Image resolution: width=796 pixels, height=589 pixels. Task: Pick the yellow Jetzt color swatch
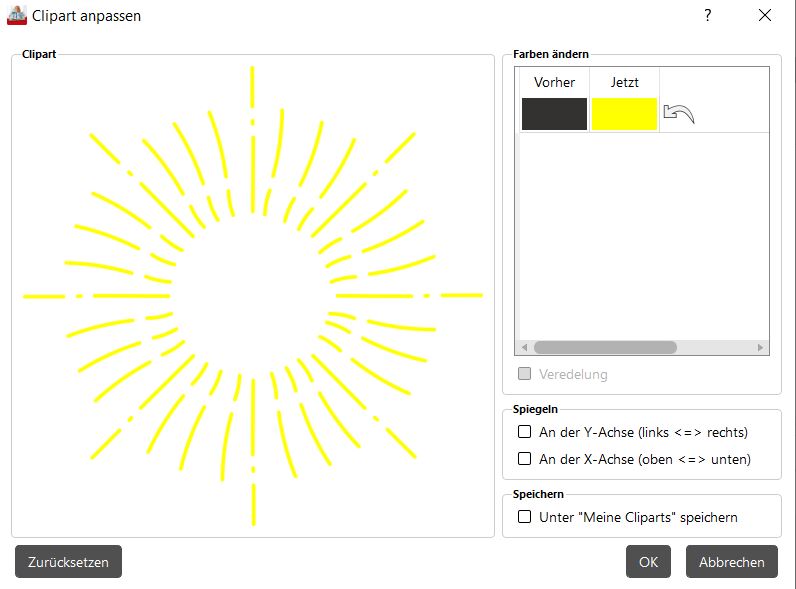(x=624, y=114)
